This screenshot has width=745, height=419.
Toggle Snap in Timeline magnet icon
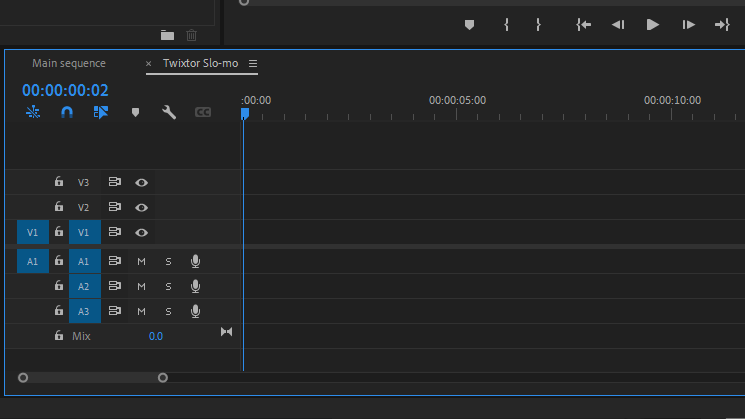[67, 112]
